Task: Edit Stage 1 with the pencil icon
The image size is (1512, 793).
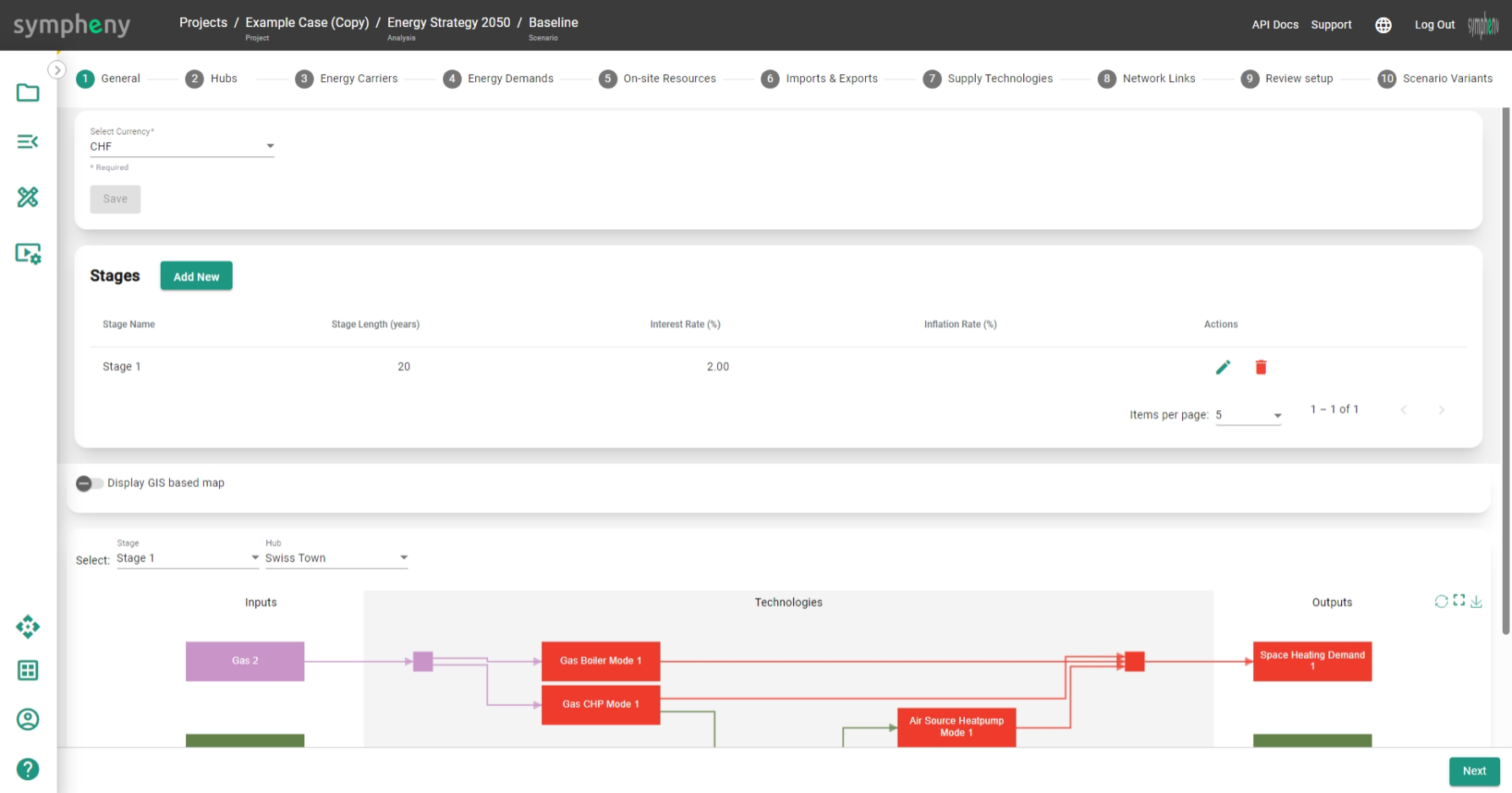Action: point(1223,367)
